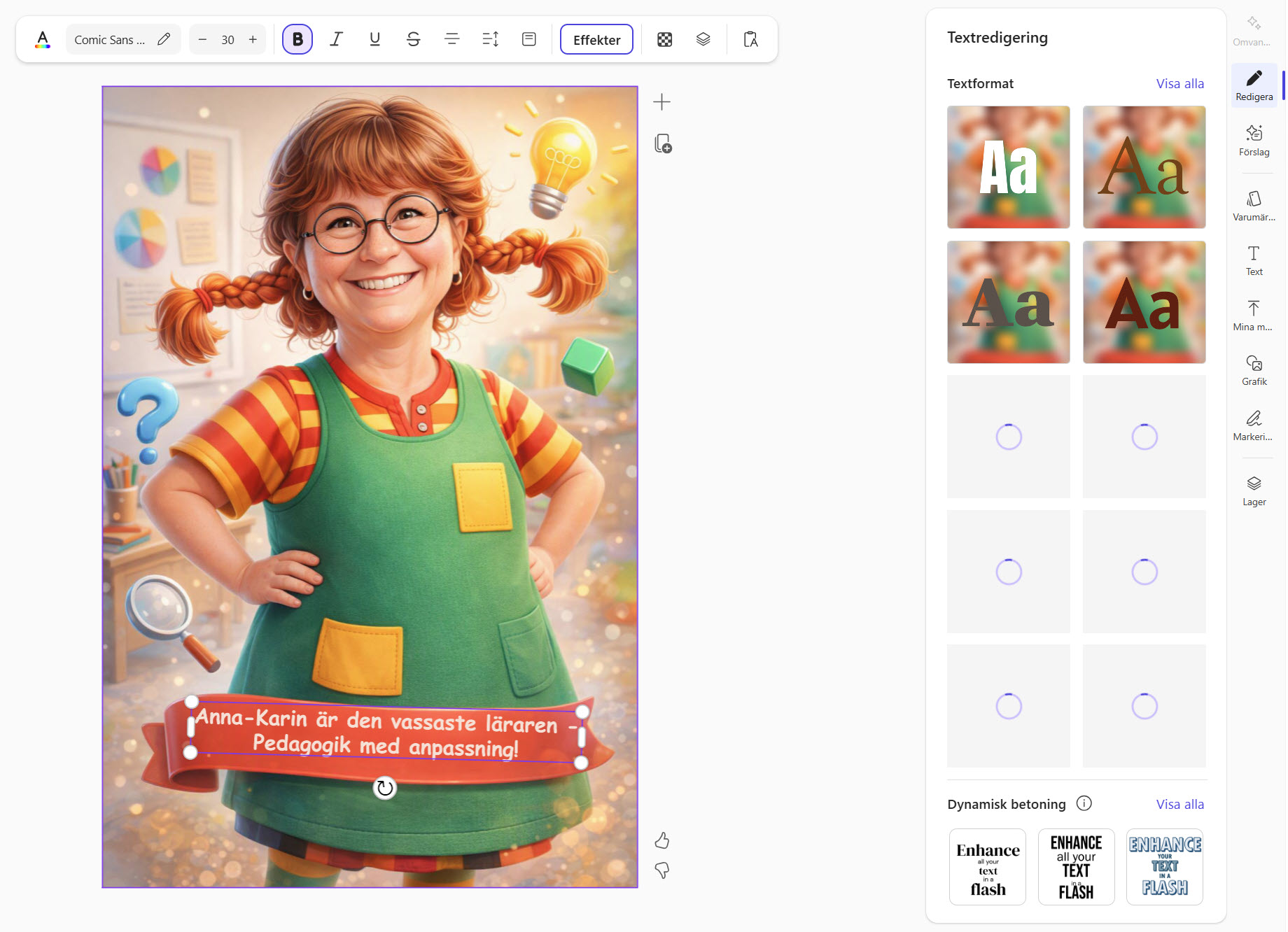Toggle Italic formatting
This screenshot has width=1288, height=932.
pyautogui.click(x=337, y=40)
